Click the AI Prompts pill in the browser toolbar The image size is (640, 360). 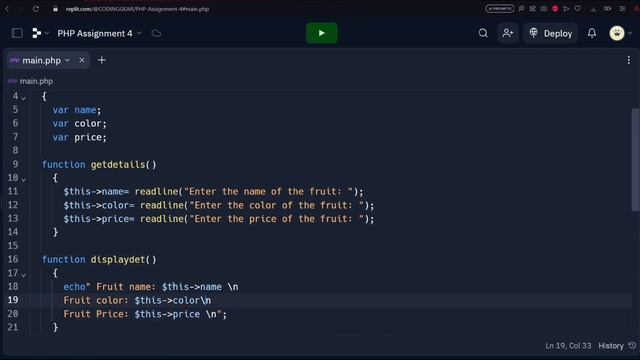[500, 9]
